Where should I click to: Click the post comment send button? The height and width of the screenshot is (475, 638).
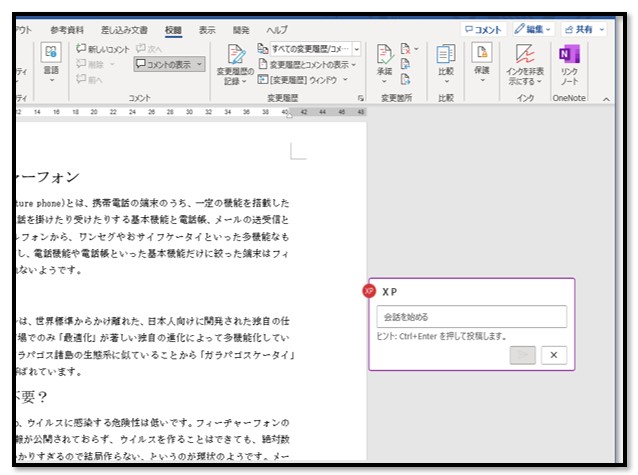(522, 355)
